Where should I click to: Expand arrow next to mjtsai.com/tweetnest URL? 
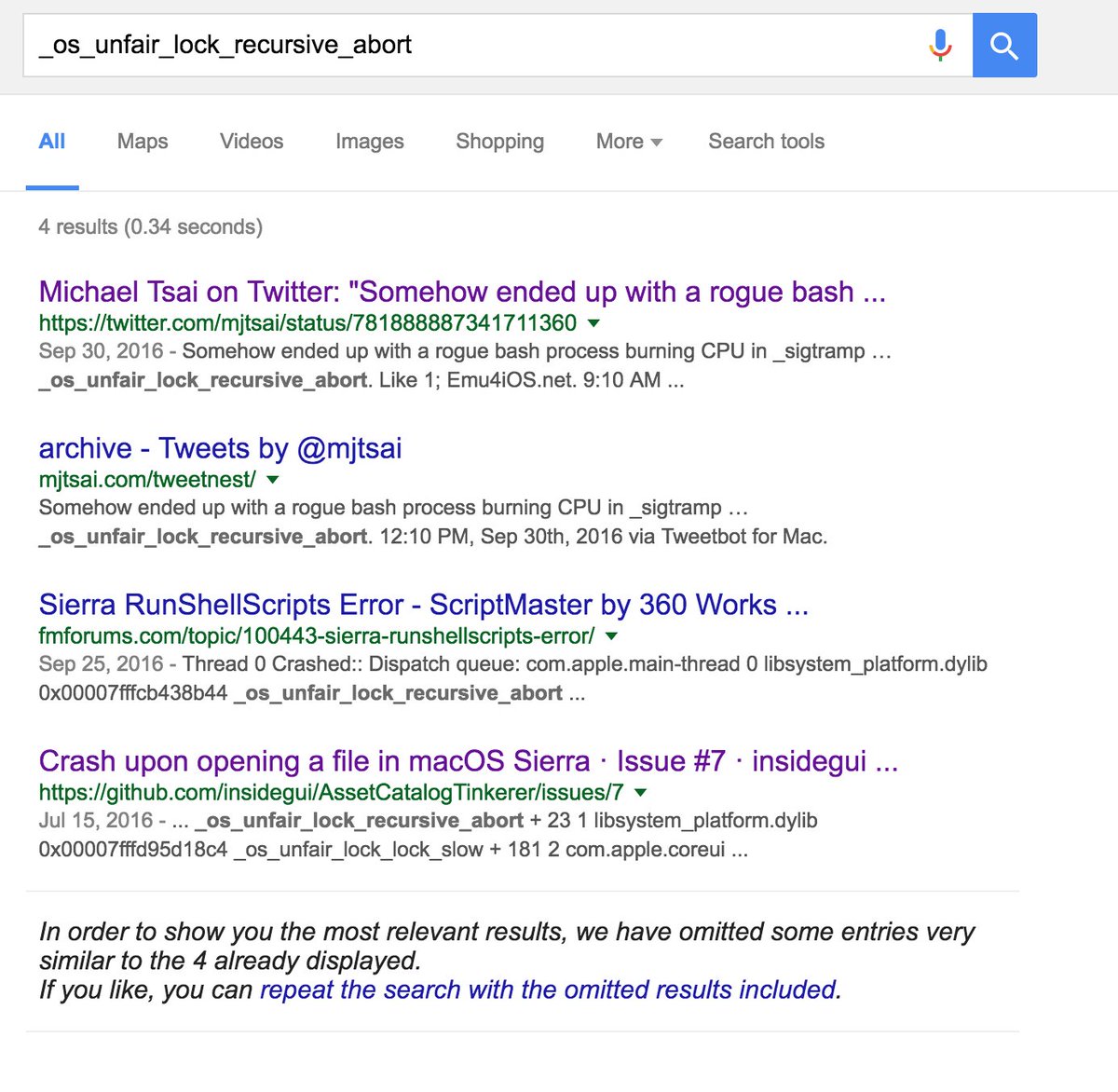[273, 480]
